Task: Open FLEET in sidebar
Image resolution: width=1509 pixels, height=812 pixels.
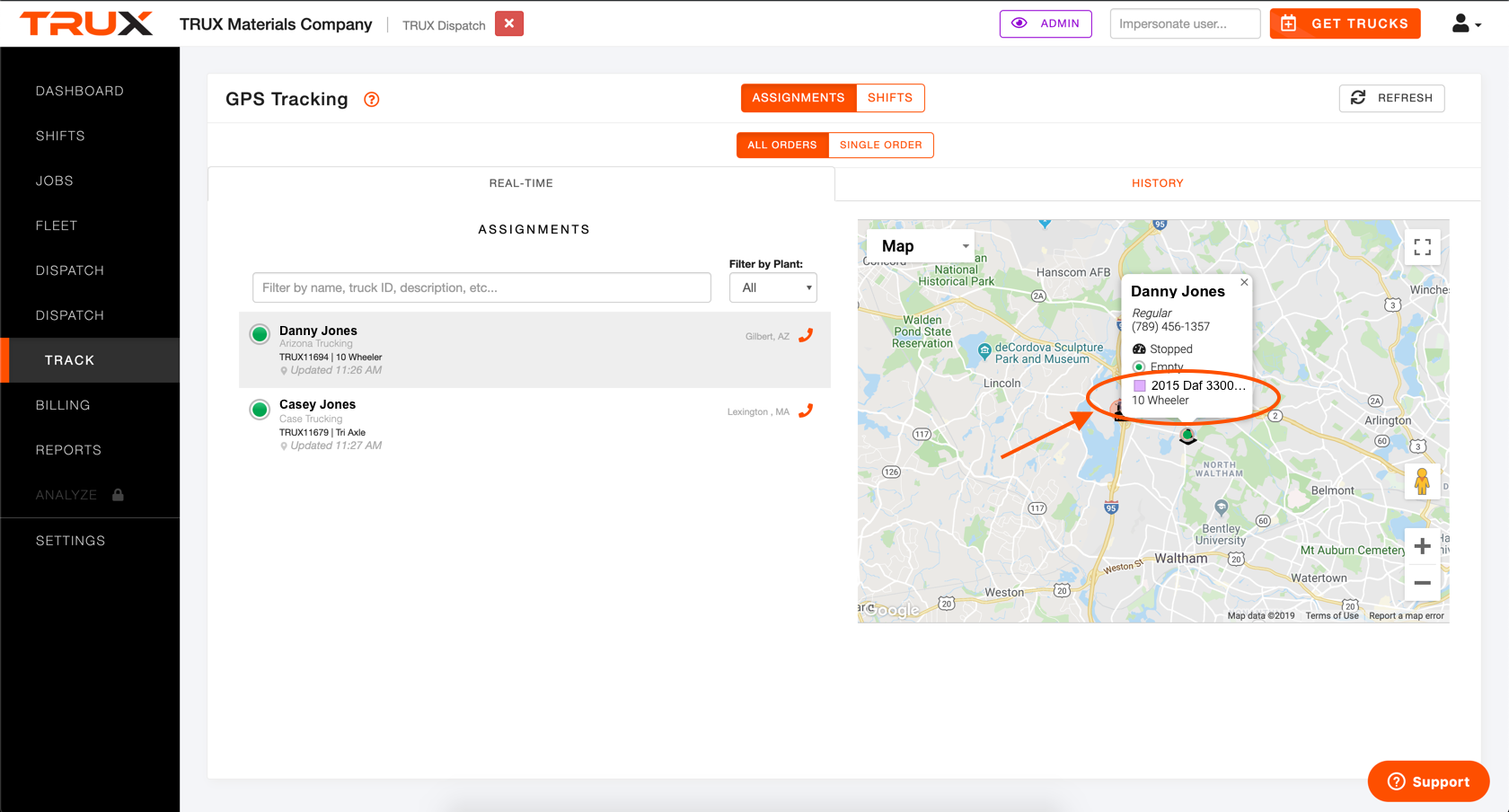Action: 90,225
